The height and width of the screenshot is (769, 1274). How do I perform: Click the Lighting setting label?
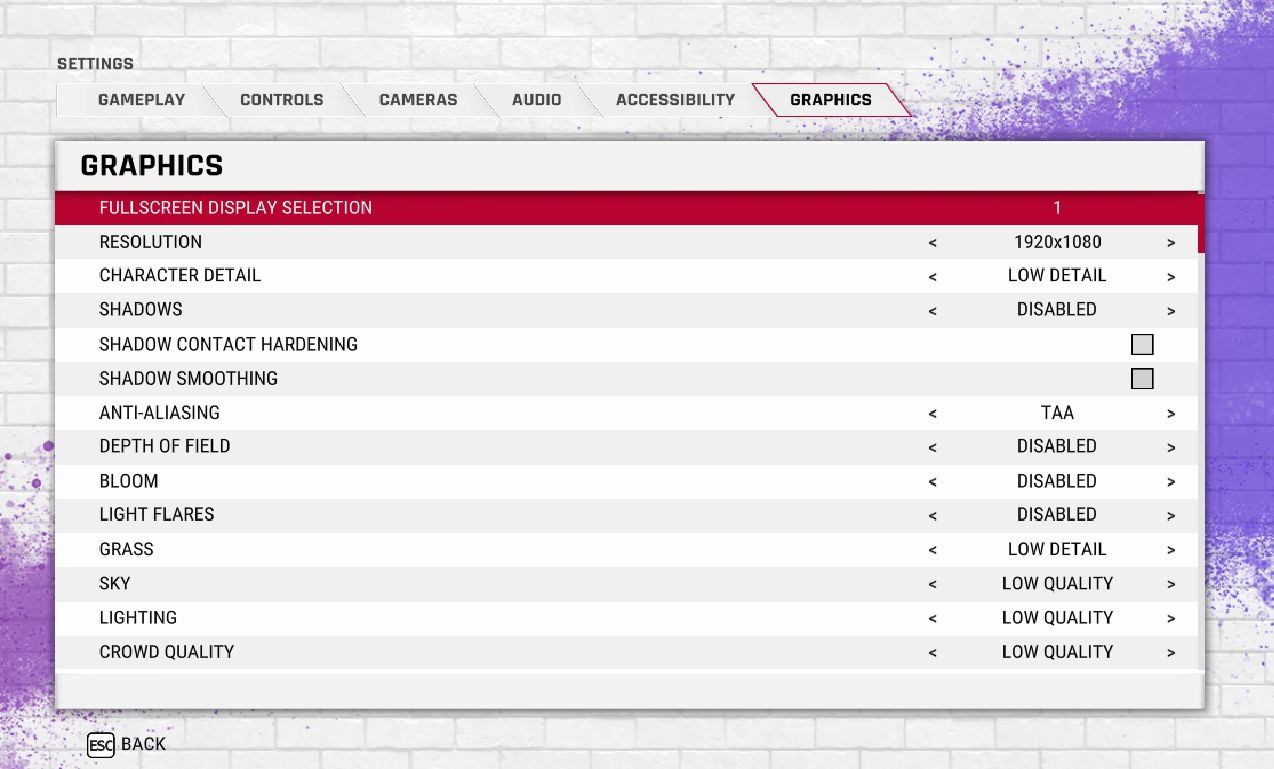(138, 618)
